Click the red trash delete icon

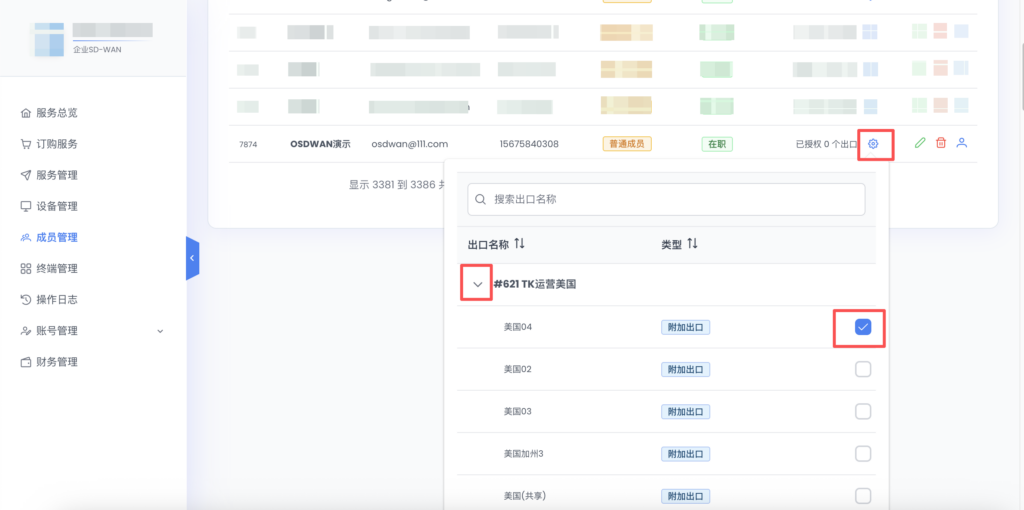[941, 143]
